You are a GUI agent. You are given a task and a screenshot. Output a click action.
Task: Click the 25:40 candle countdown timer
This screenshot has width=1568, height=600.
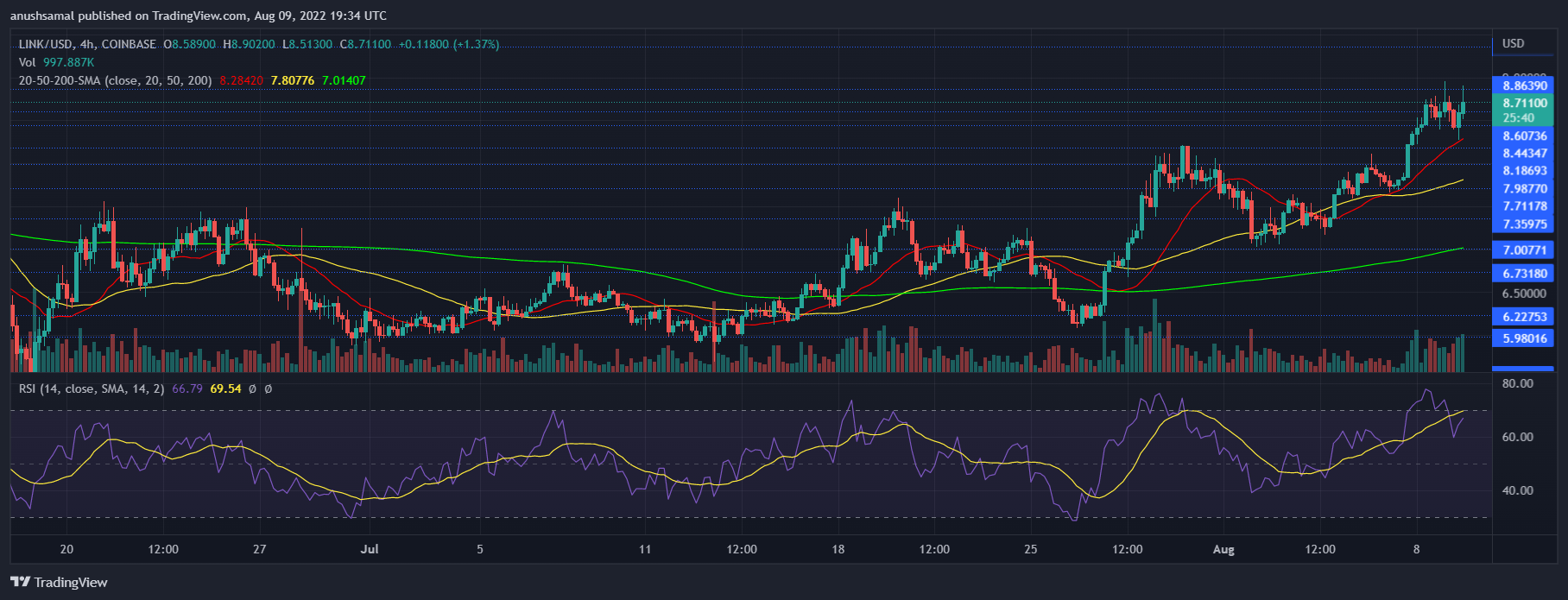click(1519, 118)
